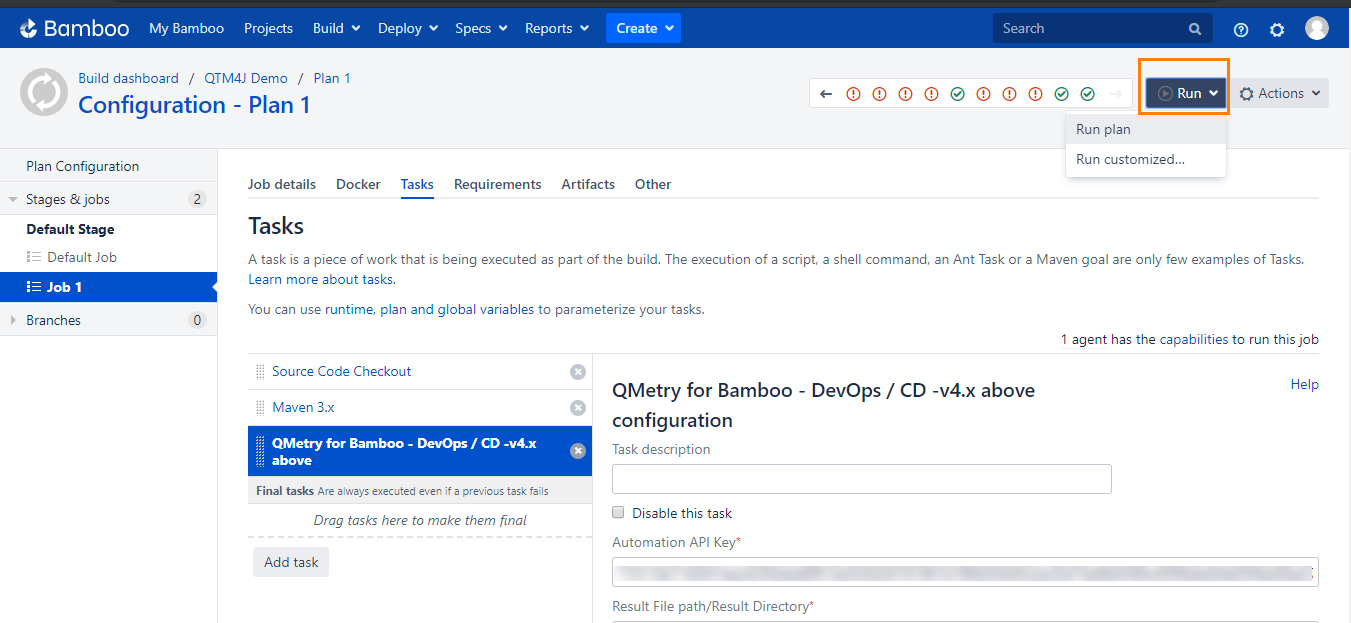Image resolution: width=1351 pixels, height=623 pixels.
Task: Open administration gear icon in header
Action: tap(1277, 29)
